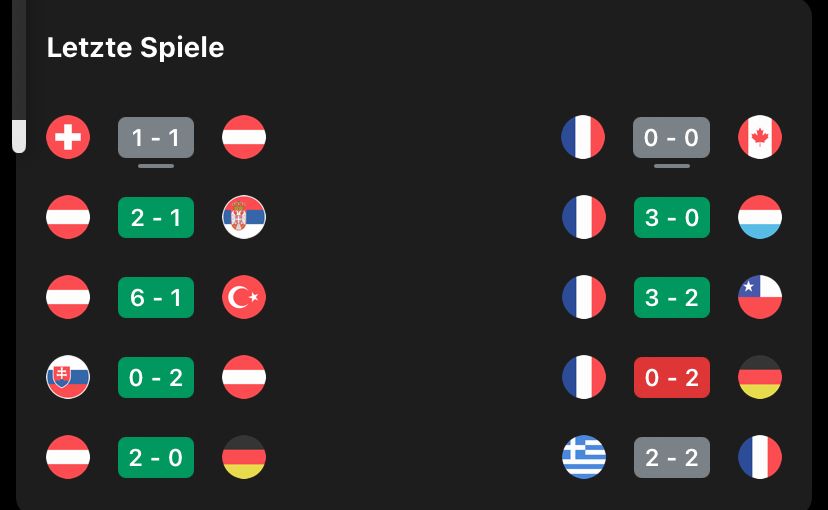Viewport: 828px width, 510px height.
Task: Open the 1 - 1 draw result
Action: (156, 137)
